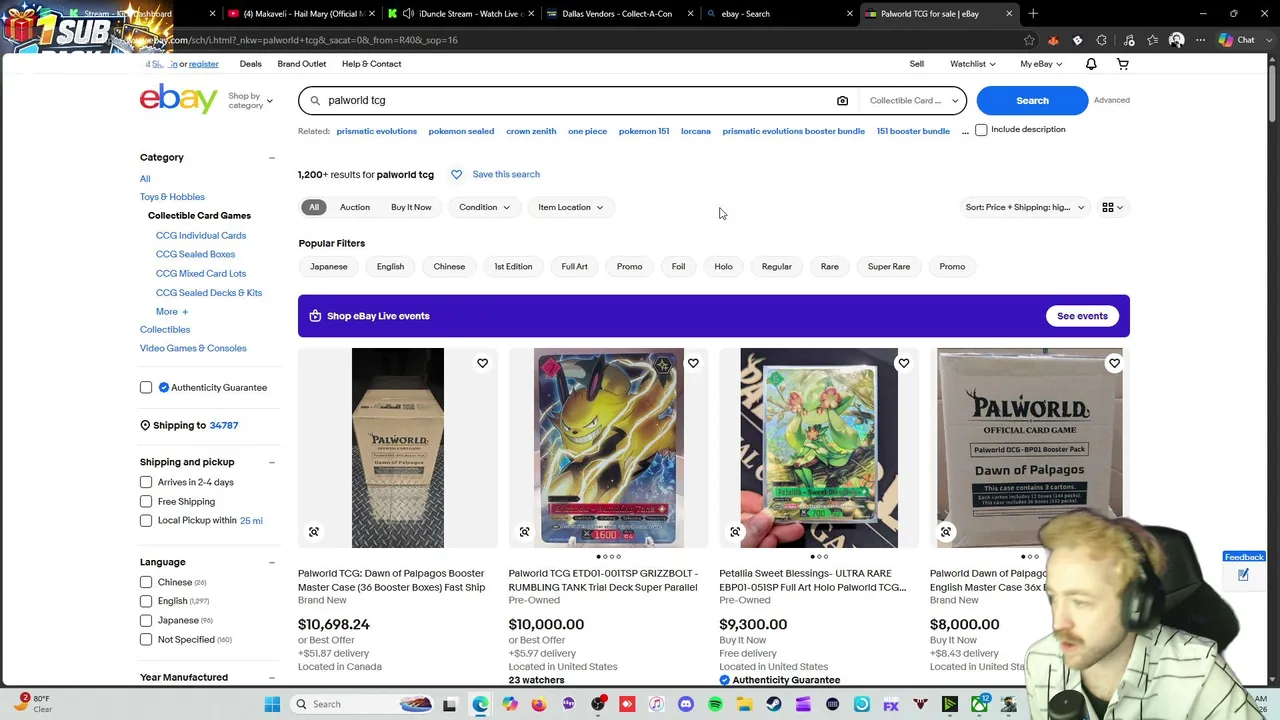Open Collectible Card category dropdown in search bar
1280x720 pixels.
(x=913, y=100)
